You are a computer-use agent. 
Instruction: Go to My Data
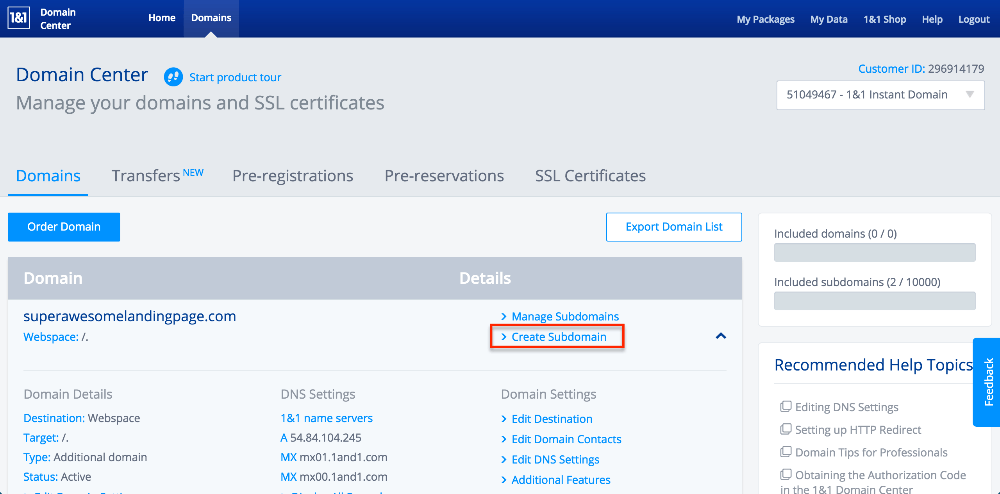[x=829, y=19]
